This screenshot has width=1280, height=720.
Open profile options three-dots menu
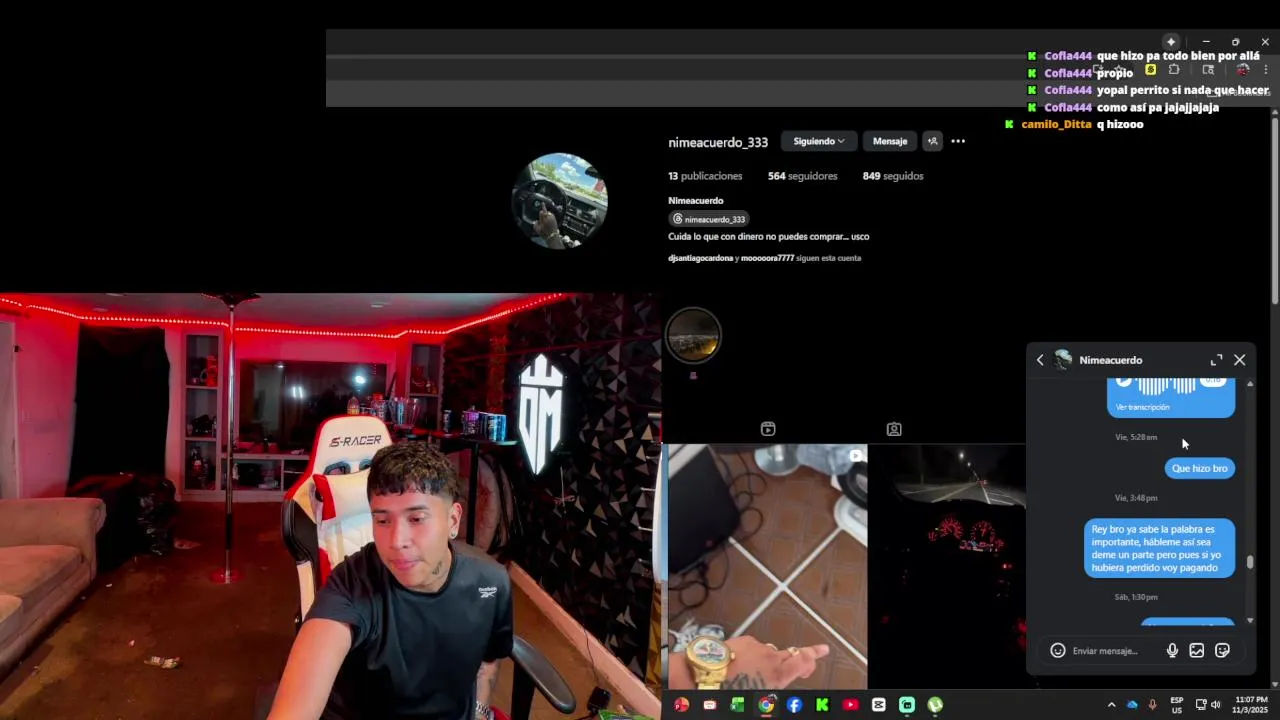(x=958, y=141)
